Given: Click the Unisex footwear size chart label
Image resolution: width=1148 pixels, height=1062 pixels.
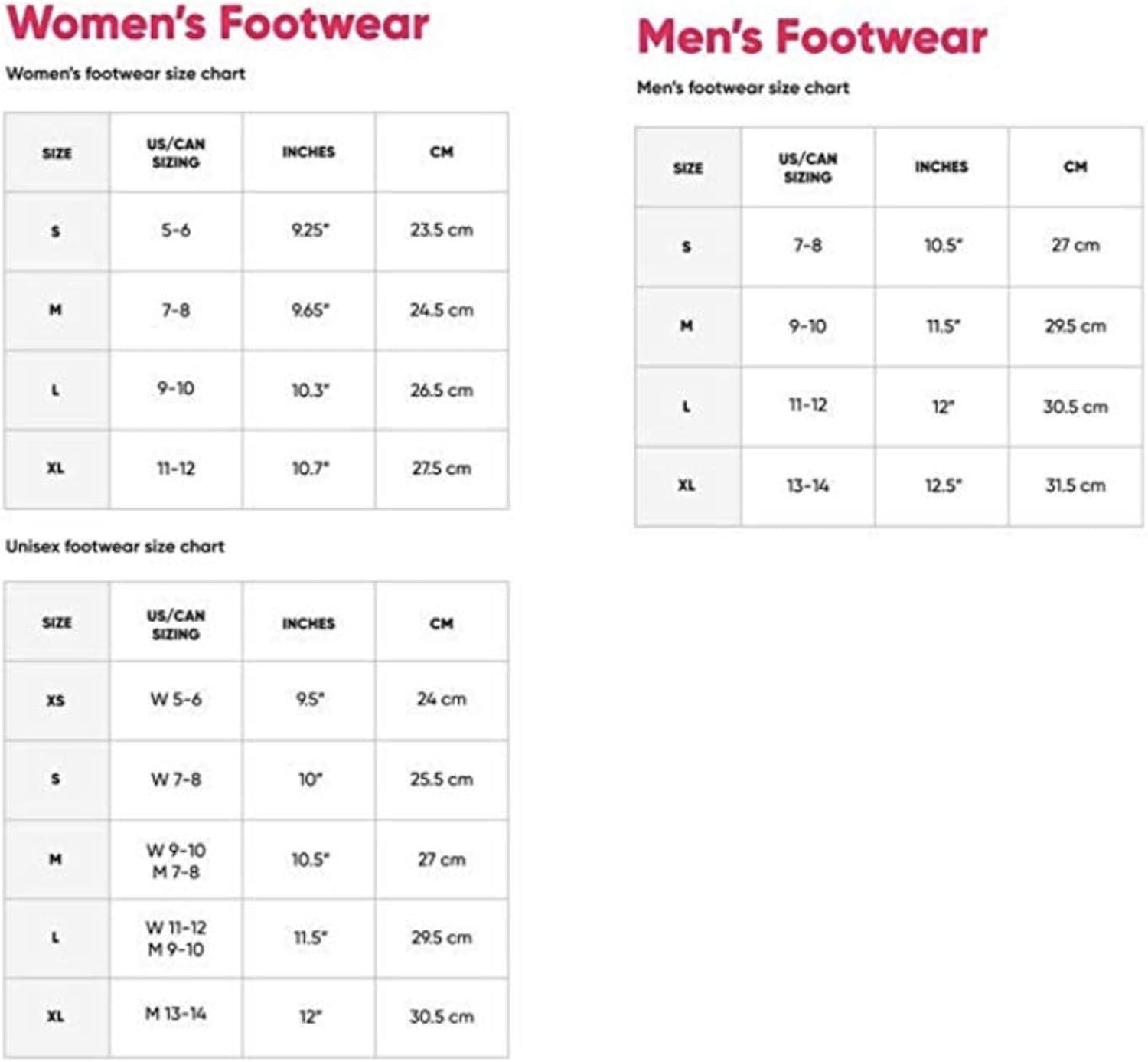Looking at the screenshot, I should (115, 547).
